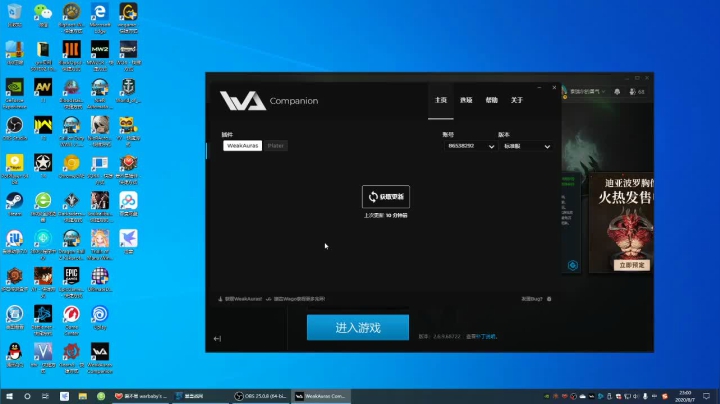Launch WeakAuras Companion desktop shortcut
Image resolution: width=720 pixels, height=404 pixels.
pos(100,358)
